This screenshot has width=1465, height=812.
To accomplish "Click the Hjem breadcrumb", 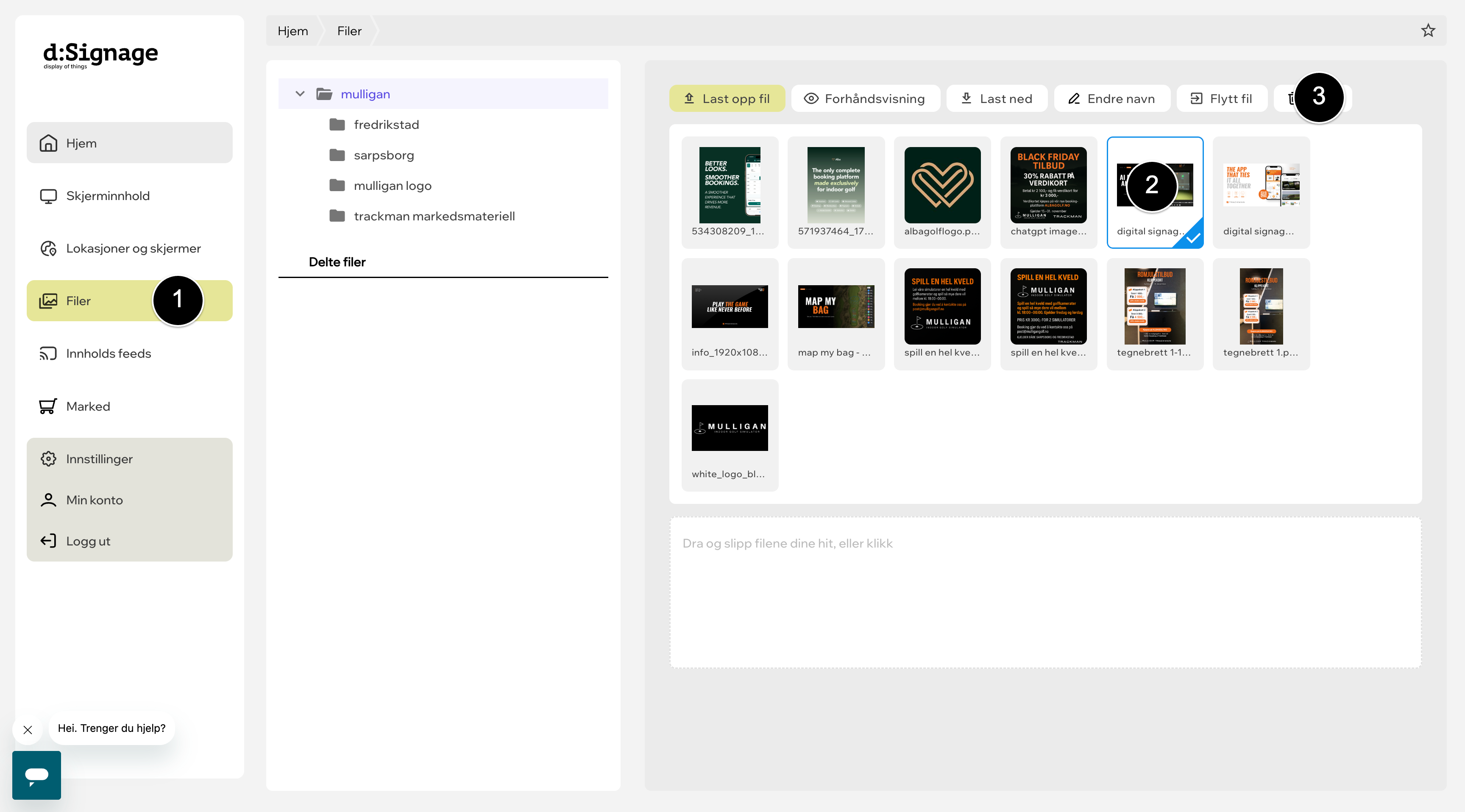I will click(x=293, y=31).
